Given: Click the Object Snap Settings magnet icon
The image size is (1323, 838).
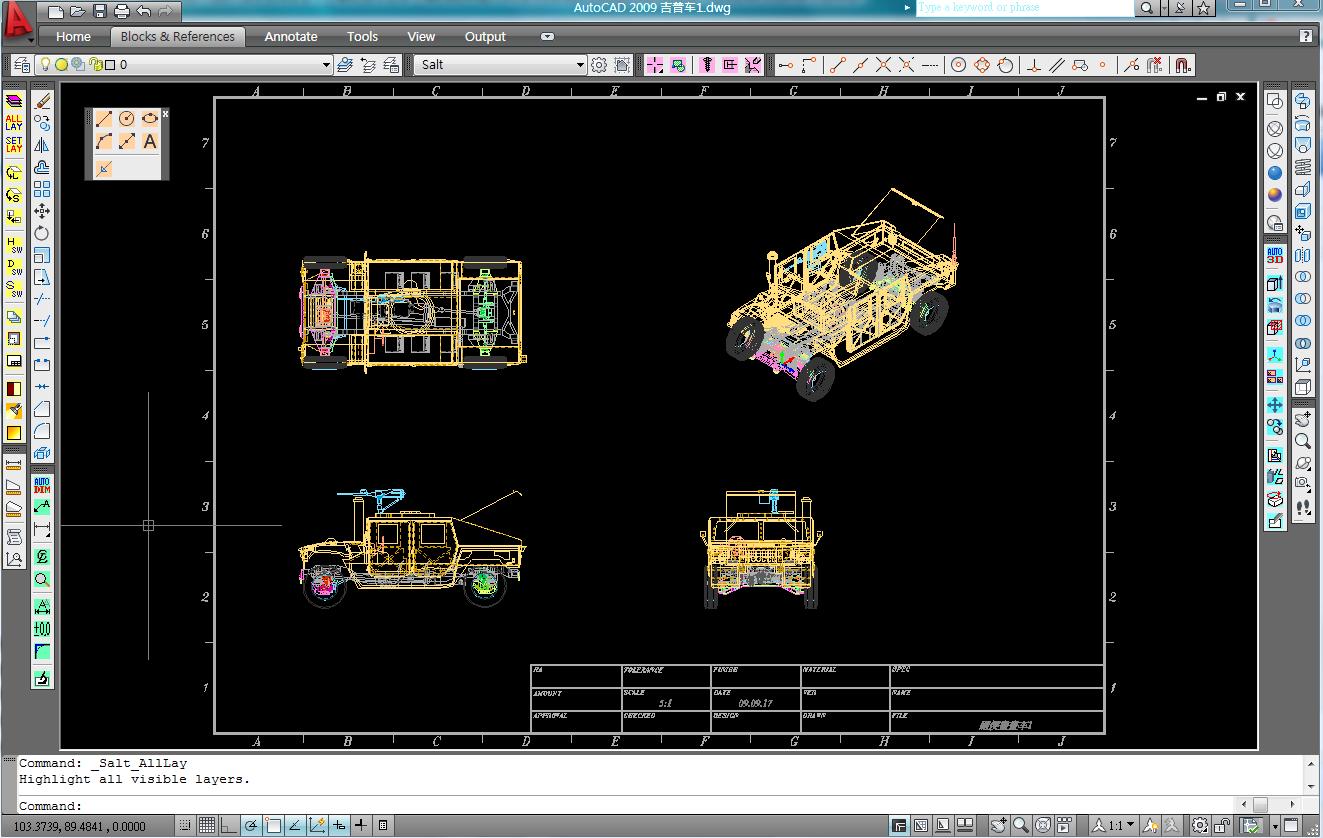Looking at the screenshot, I should pos(1182,65).
